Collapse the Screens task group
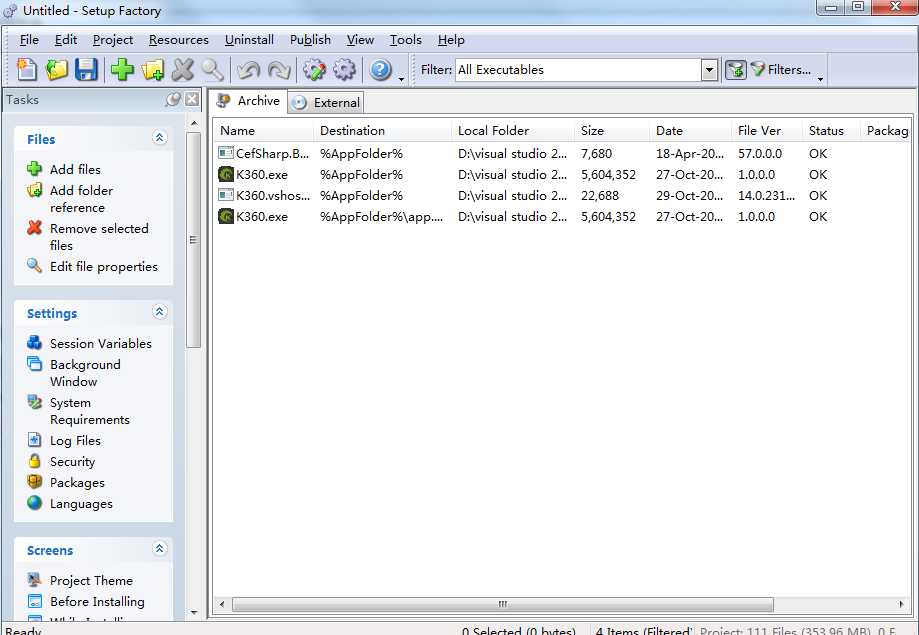Viewport: 919px width, 635px height. click(x=159, y=549)
